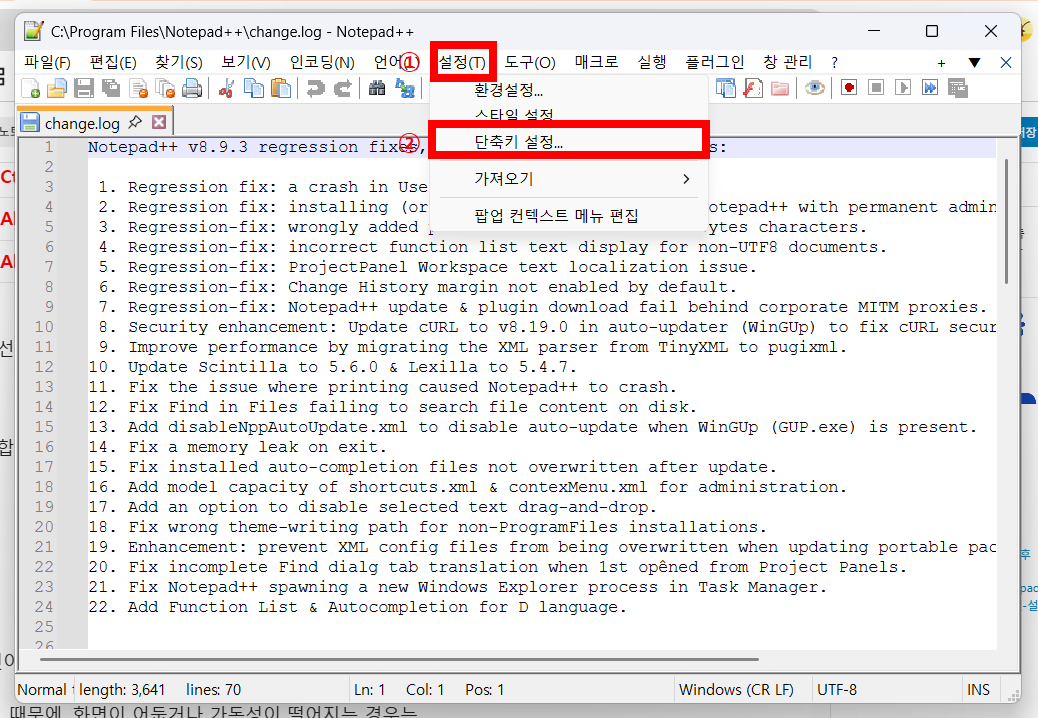Viewport: 1038px width, 718px height.
Task: Click line number 22 in the margin
Action: [x=44, y=567]
